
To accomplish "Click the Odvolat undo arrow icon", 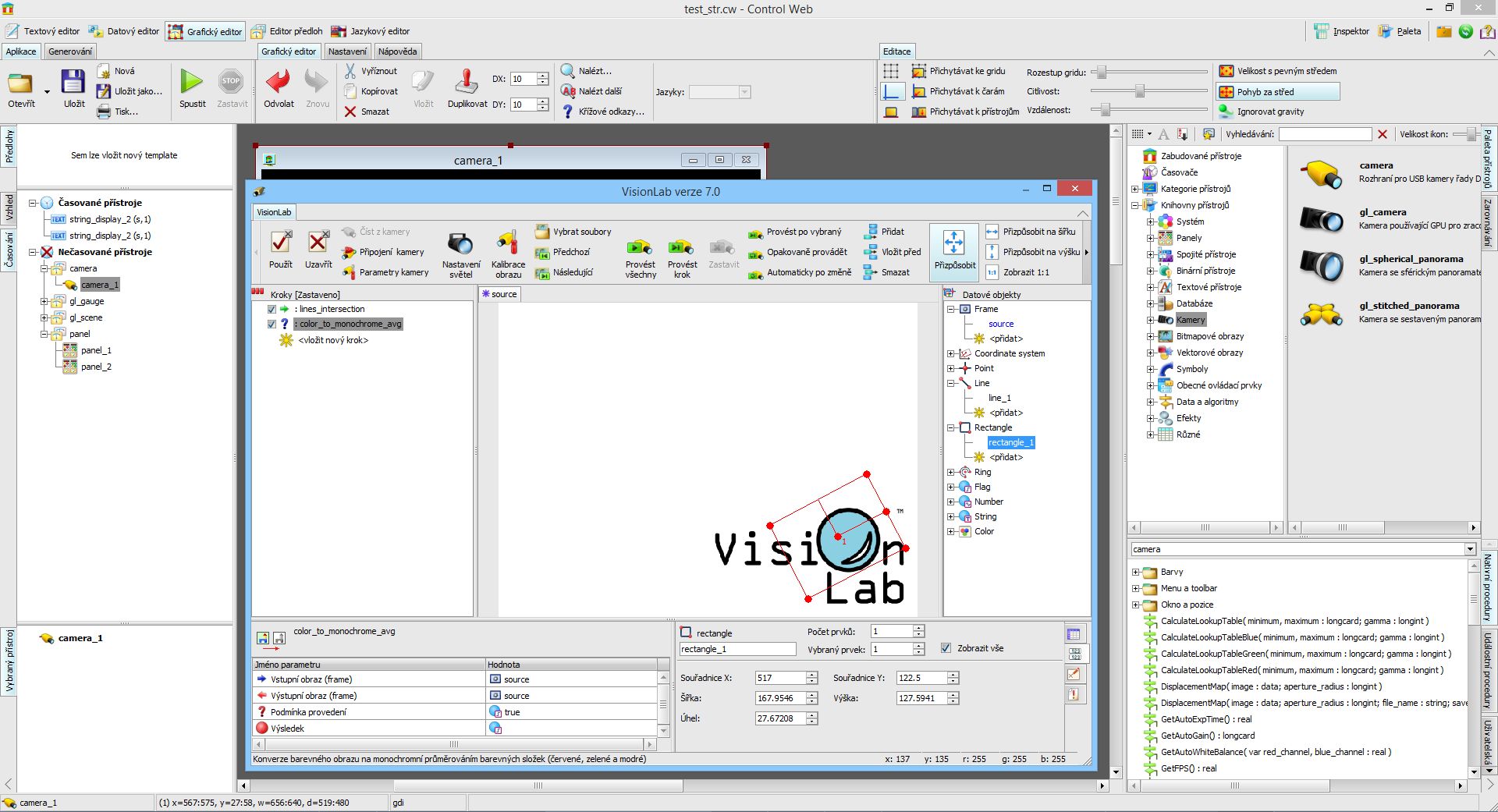I will (279, 82).
